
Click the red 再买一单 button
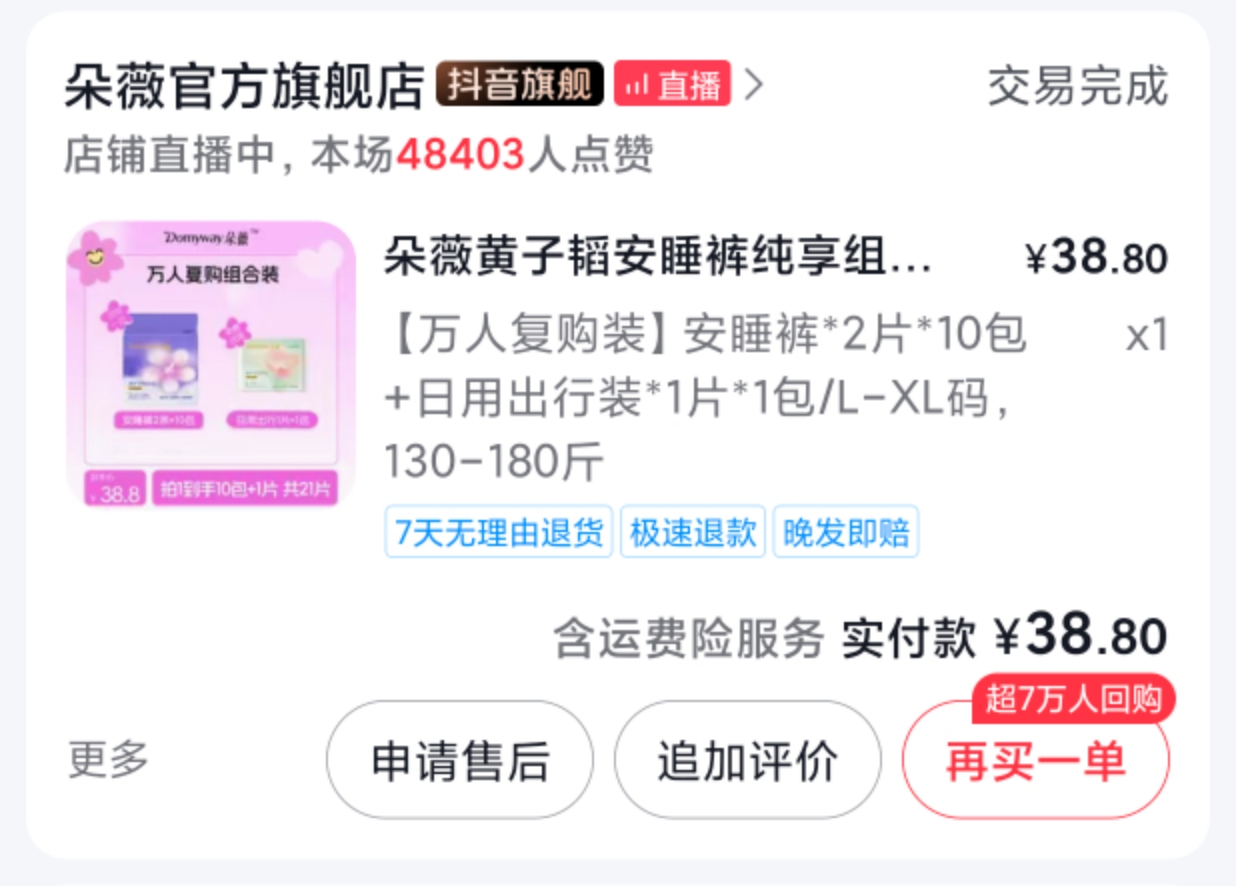pyautogui.click(x=1036, y=762)
